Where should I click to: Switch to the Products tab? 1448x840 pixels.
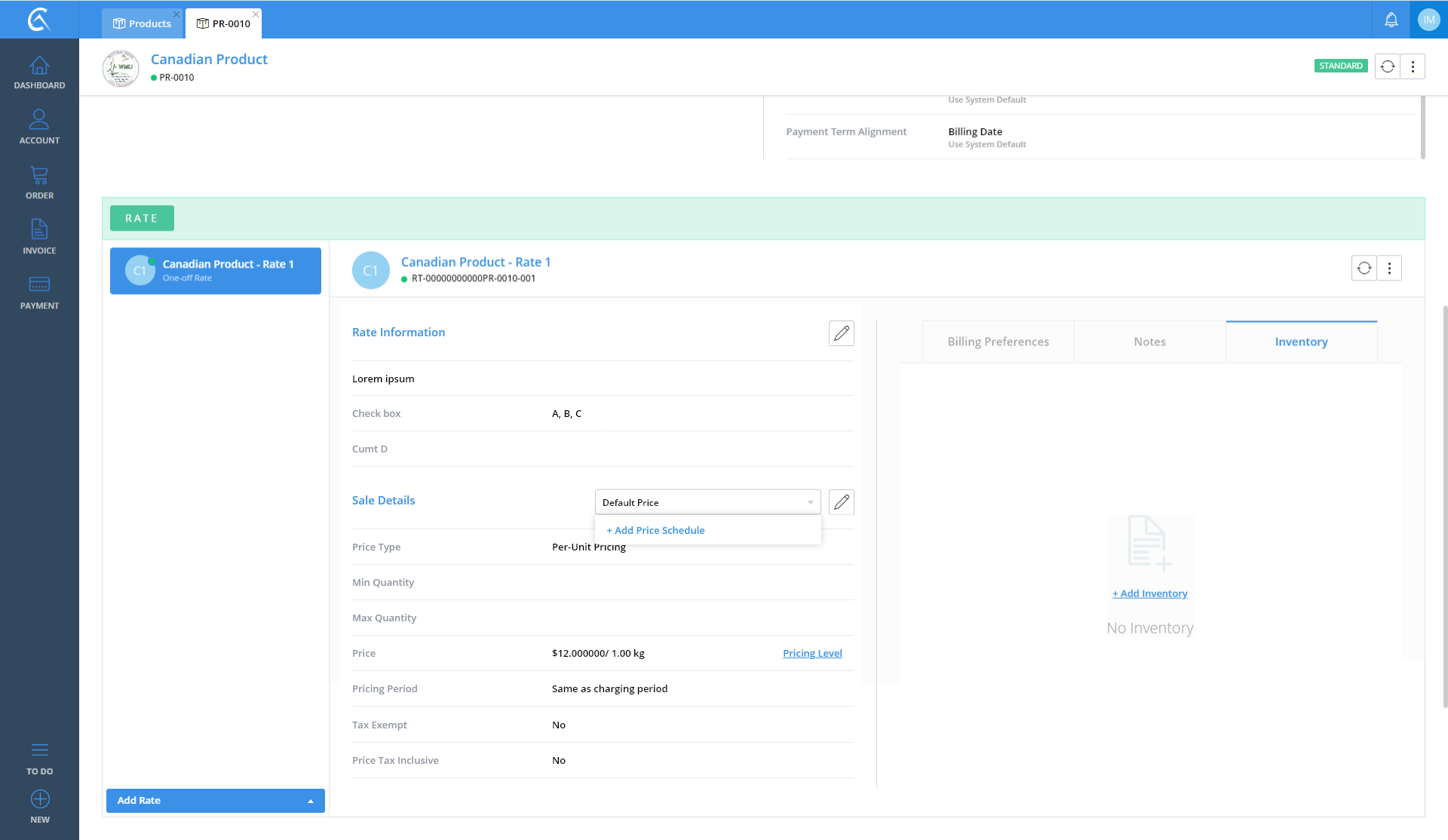(x=142, y=23)
